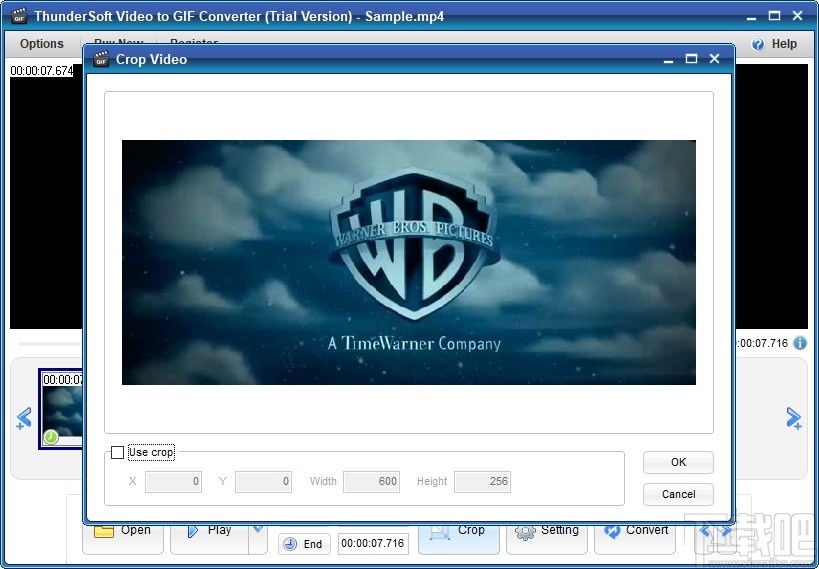Click the green clock icon on thumbnail
819x569 pixels.
point(51,436)
